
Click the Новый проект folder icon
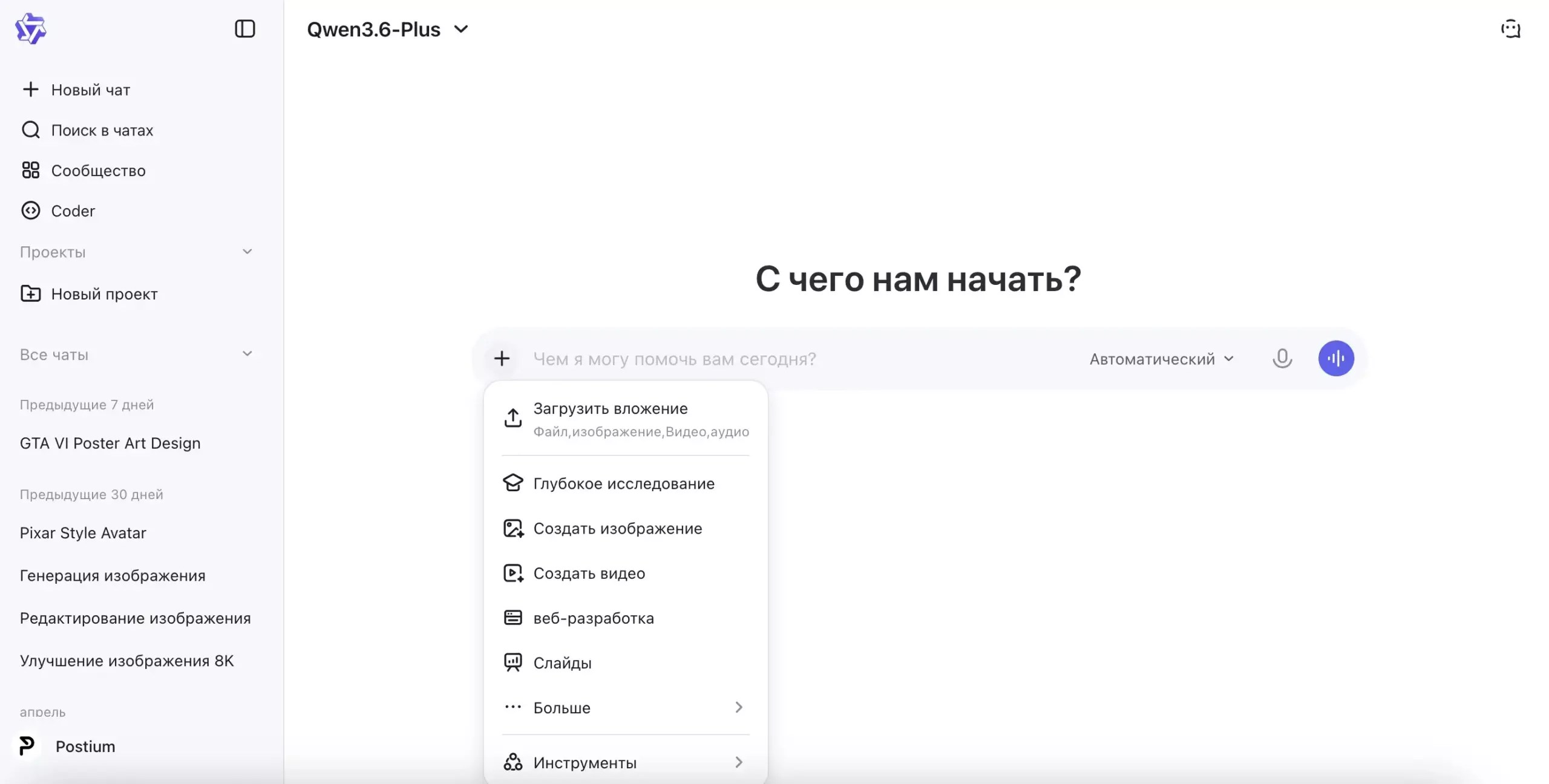[x=30, y=294]
